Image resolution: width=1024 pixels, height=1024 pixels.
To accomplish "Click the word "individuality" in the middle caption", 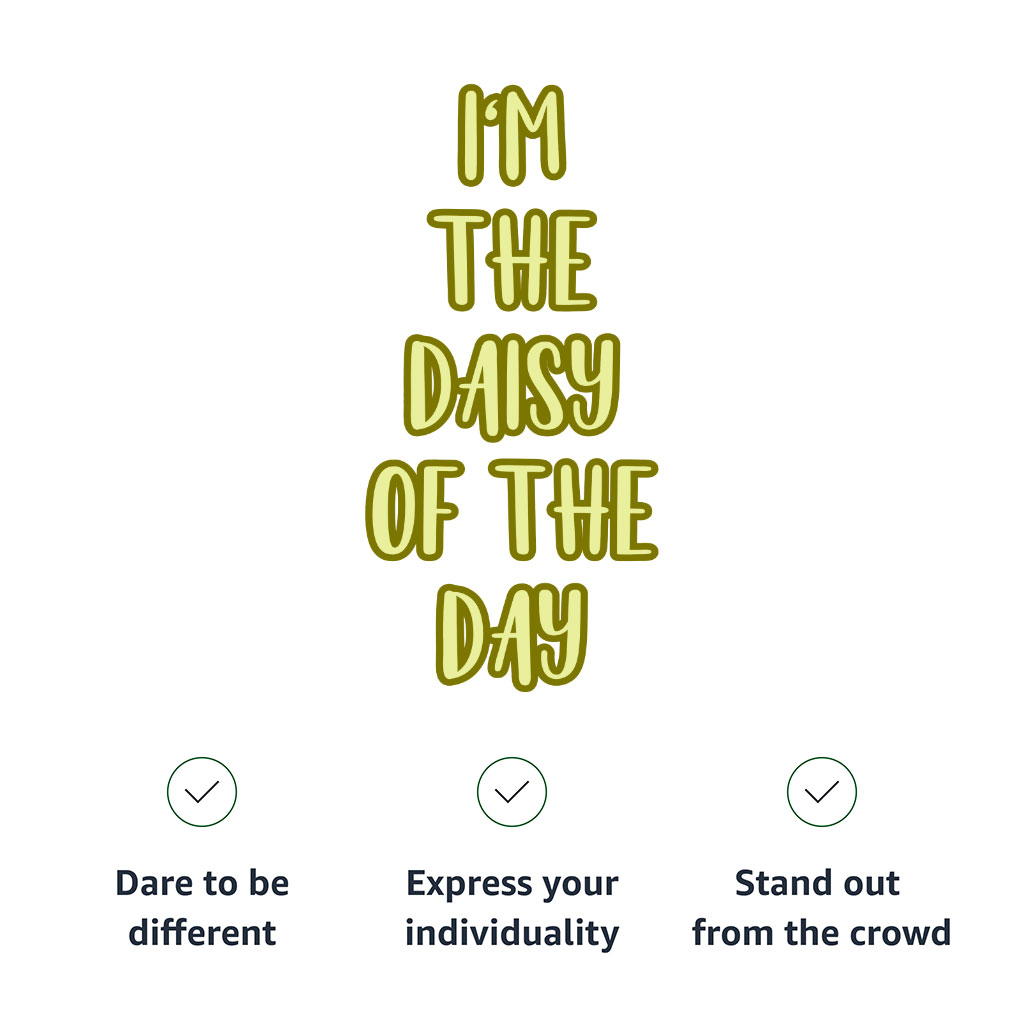I will pos(512,933).
